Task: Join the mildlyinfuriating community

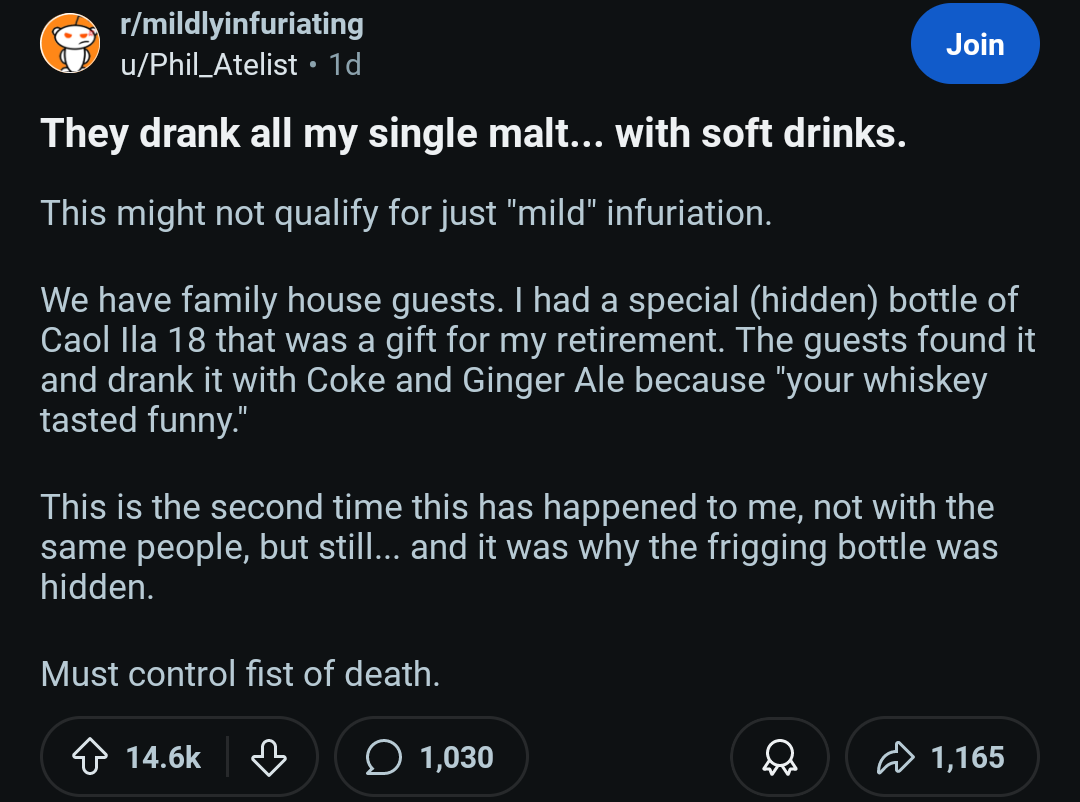Action: click(975, 44)
